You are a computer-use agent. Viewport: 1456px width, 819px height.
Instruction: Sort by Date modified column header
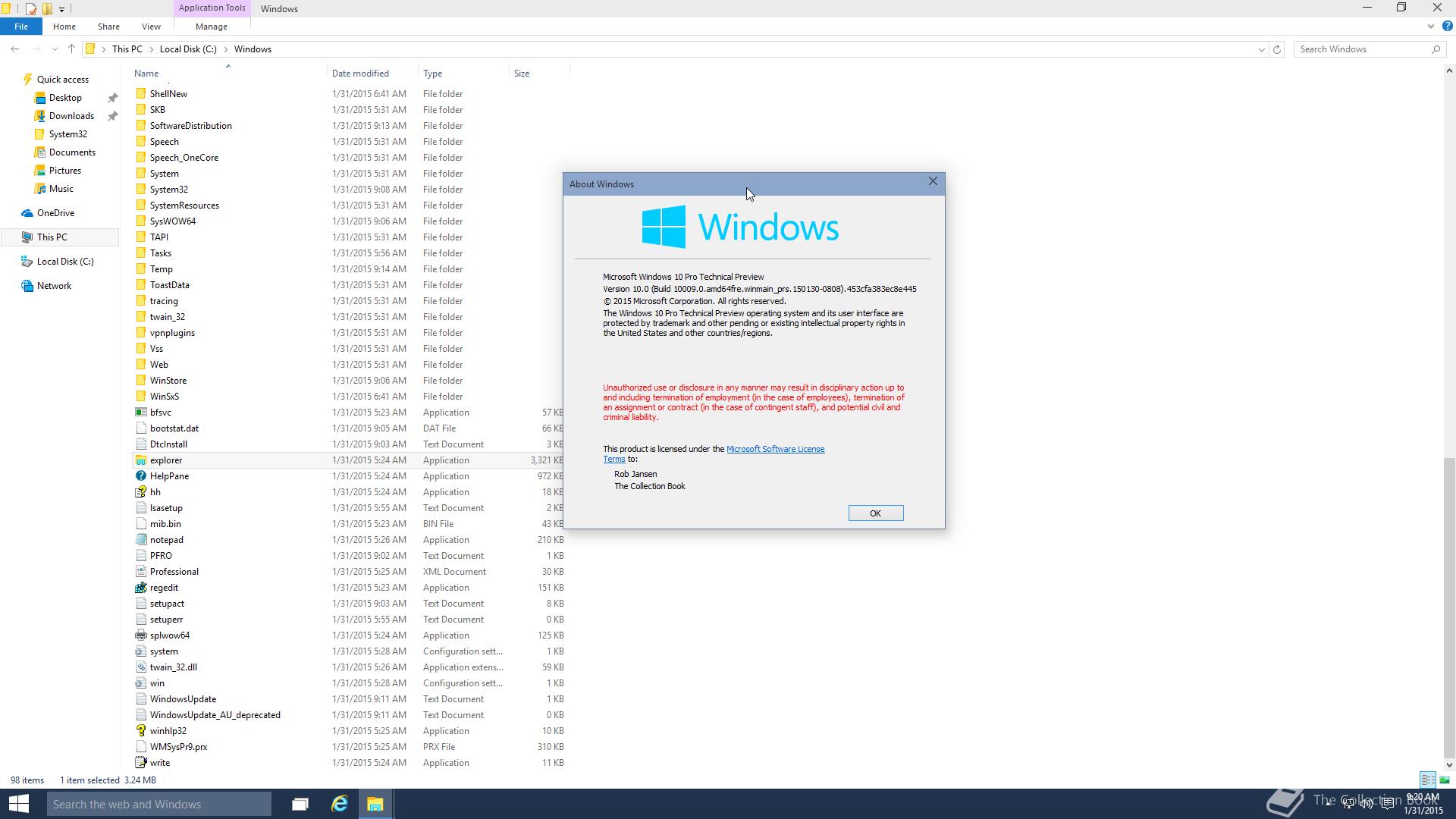372,74
